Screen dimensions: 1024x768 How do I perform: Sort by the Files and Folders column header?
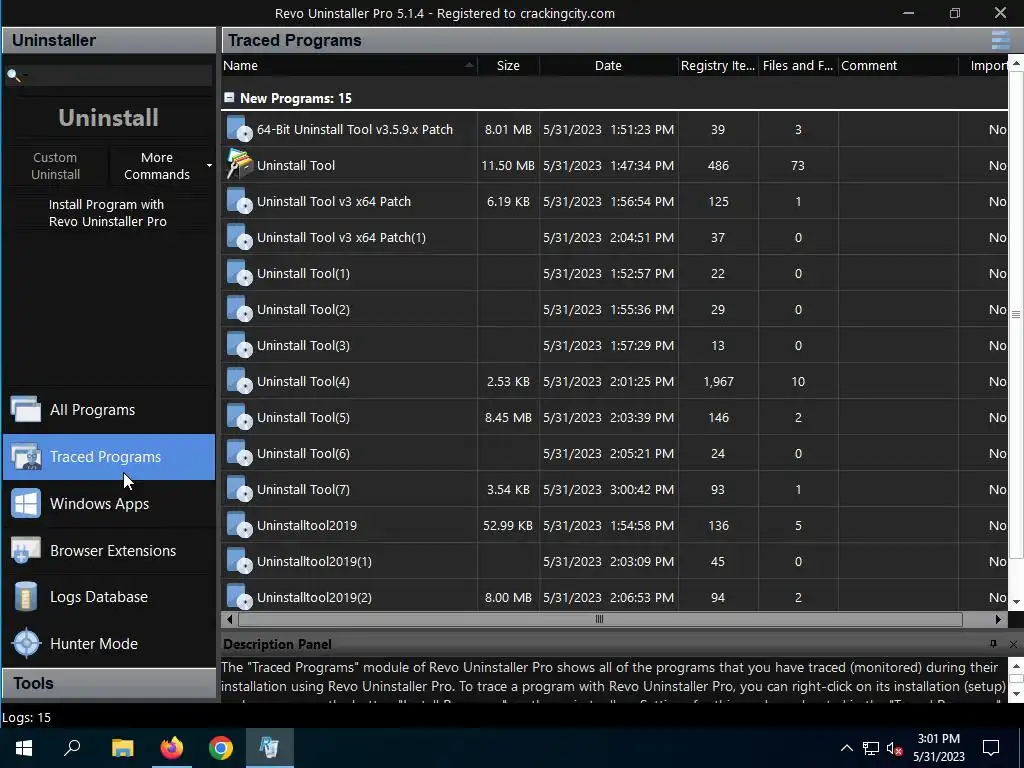(798, 65)
